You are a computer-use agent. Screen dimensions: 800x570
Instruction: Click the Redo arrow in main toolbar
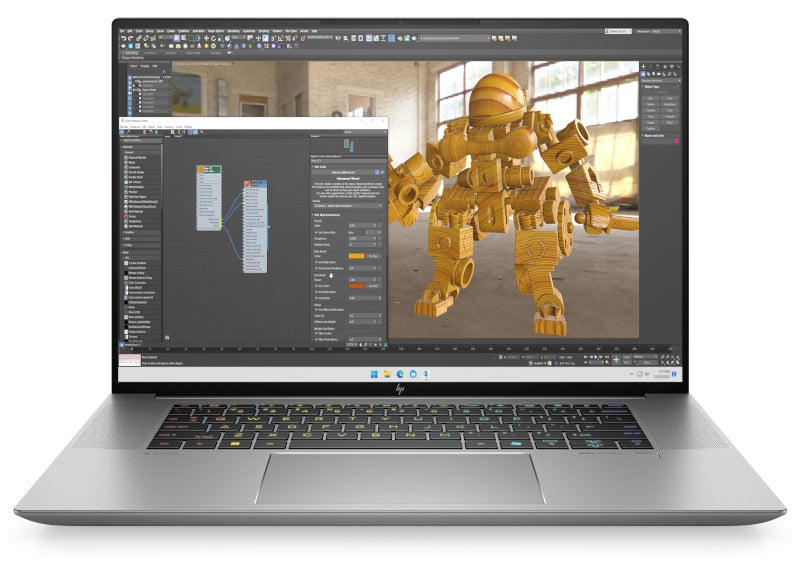click(131, 38)
